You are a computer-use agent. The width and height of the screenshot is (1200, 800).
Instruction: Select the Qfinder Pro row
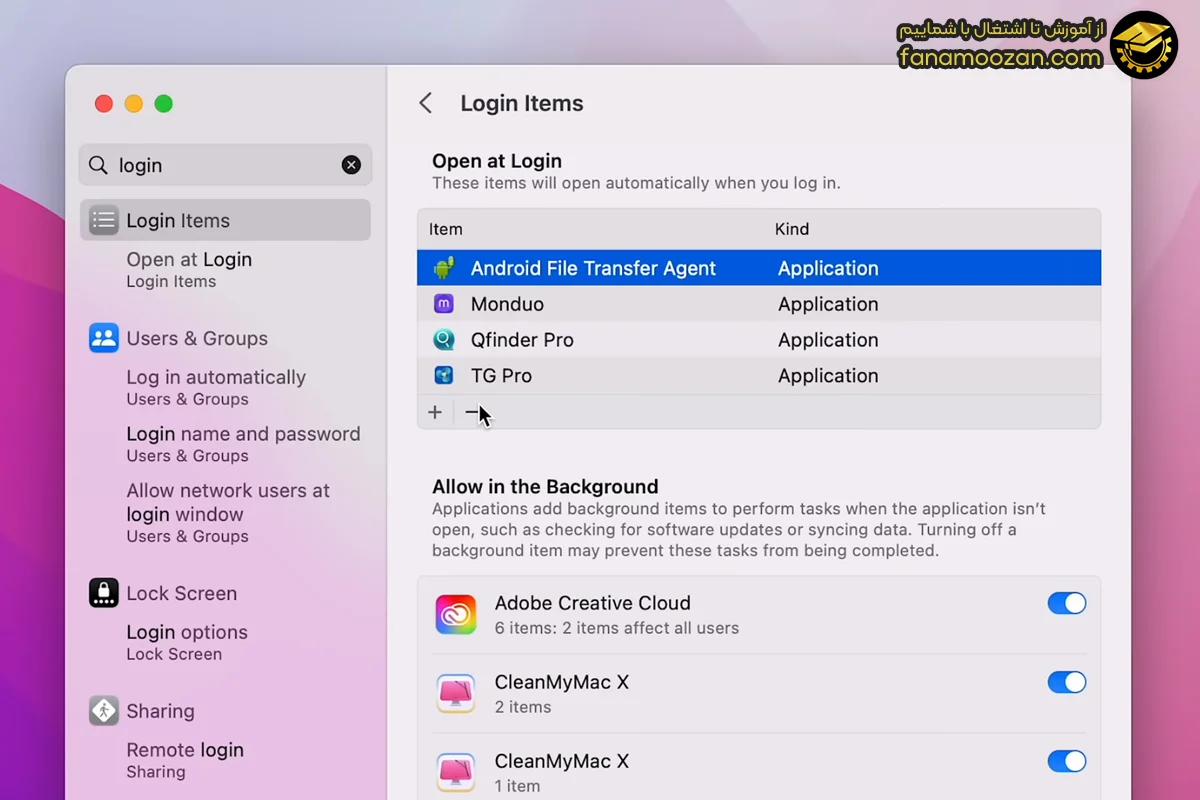pos(759,340)
